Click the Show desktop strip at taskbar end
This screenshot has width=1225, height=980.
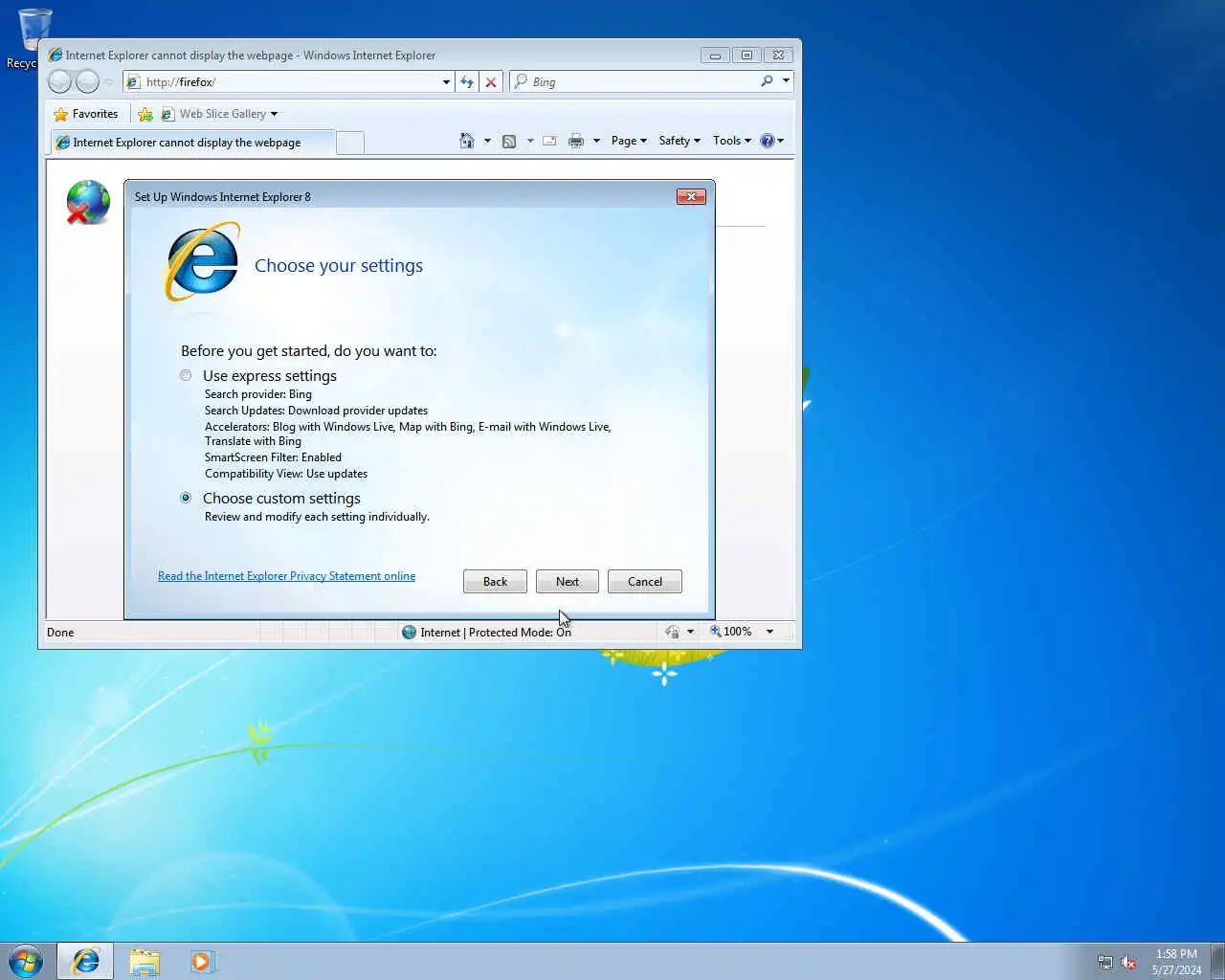pyautogui.click(x=1217, y=961)
